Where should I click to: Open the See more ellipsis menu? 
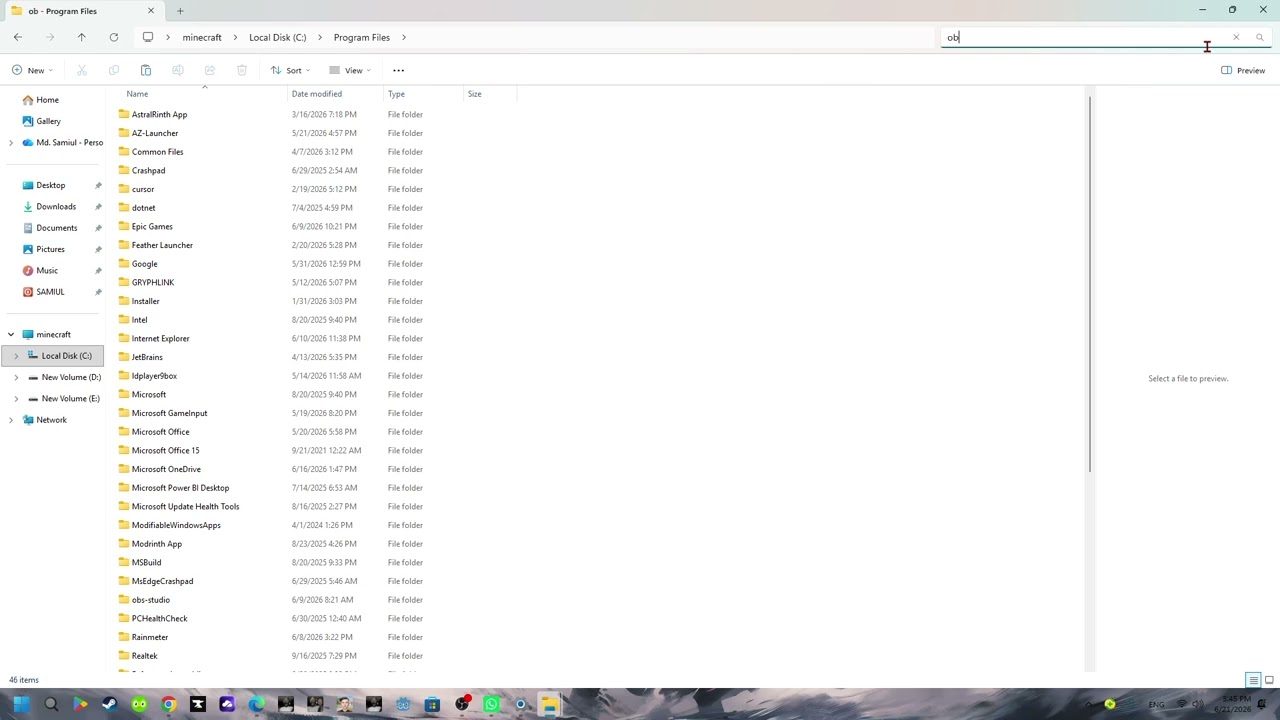[399, 70]
